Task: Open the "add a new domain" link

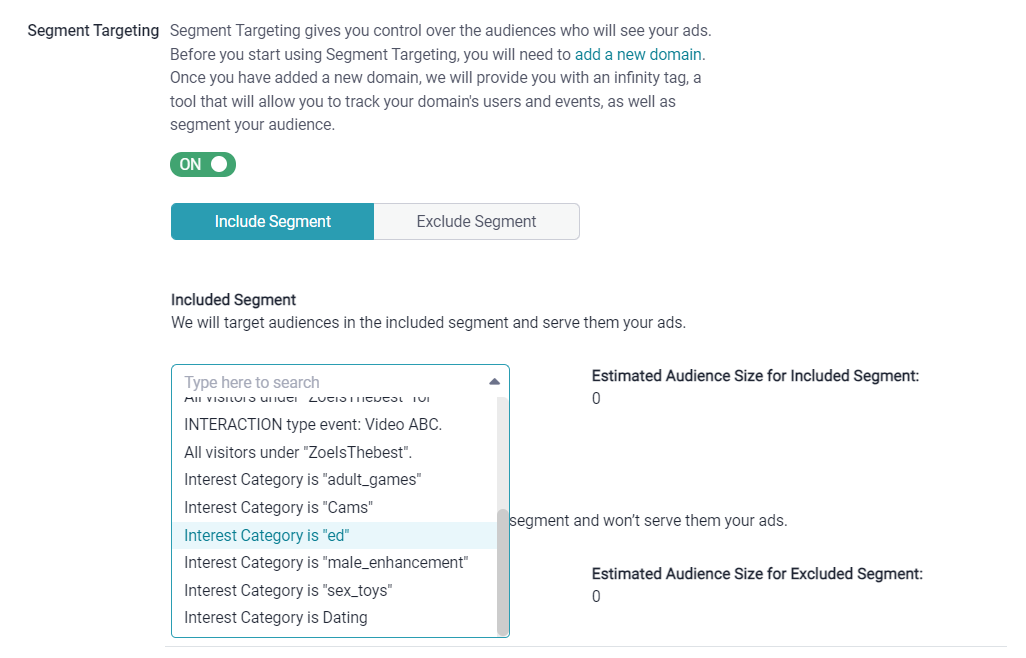Action: (637, 54)
